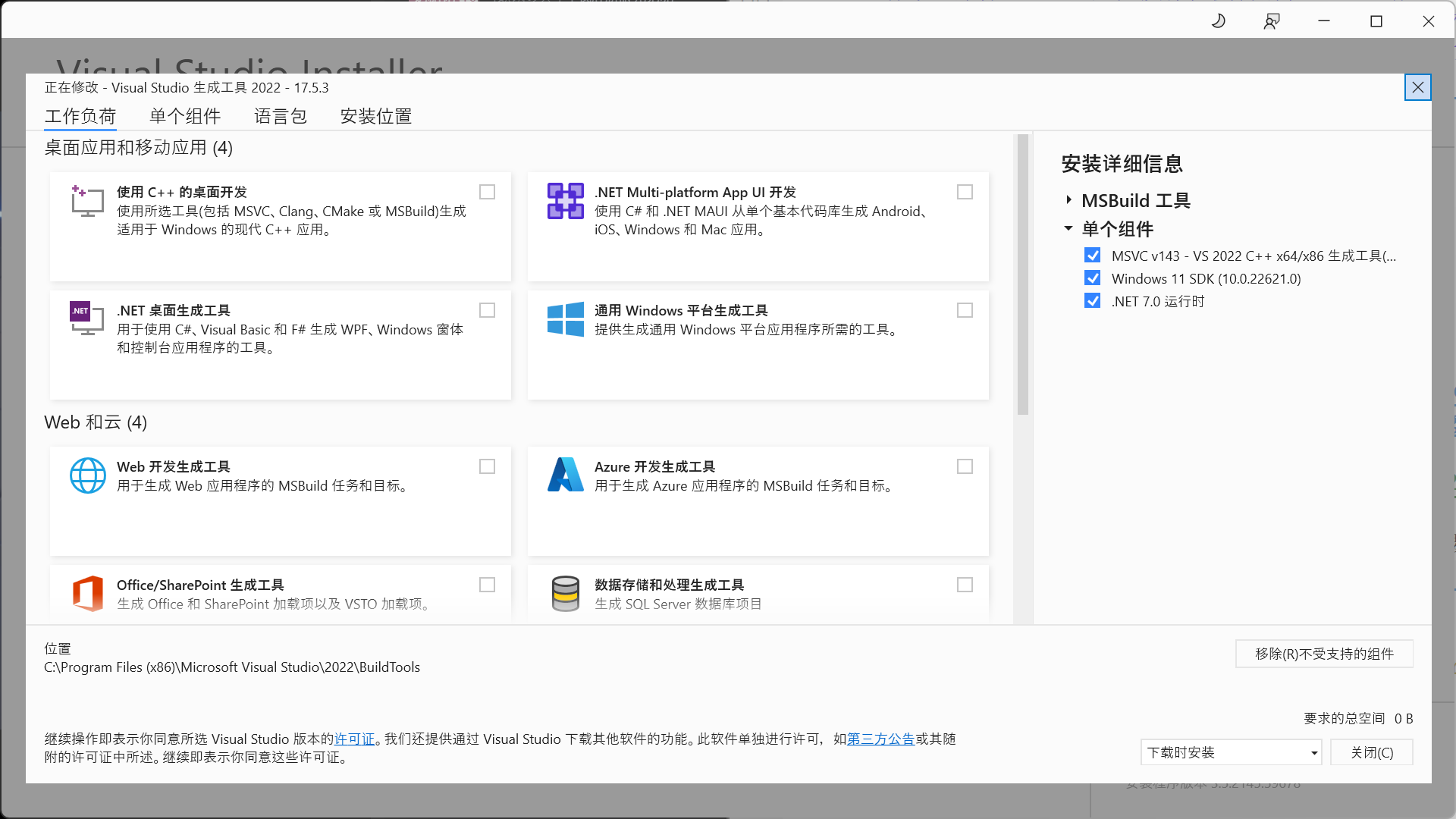
Task: Click the 通用 Windows 平台生成工具 Windows logo icon
Action: pos(566,319)
